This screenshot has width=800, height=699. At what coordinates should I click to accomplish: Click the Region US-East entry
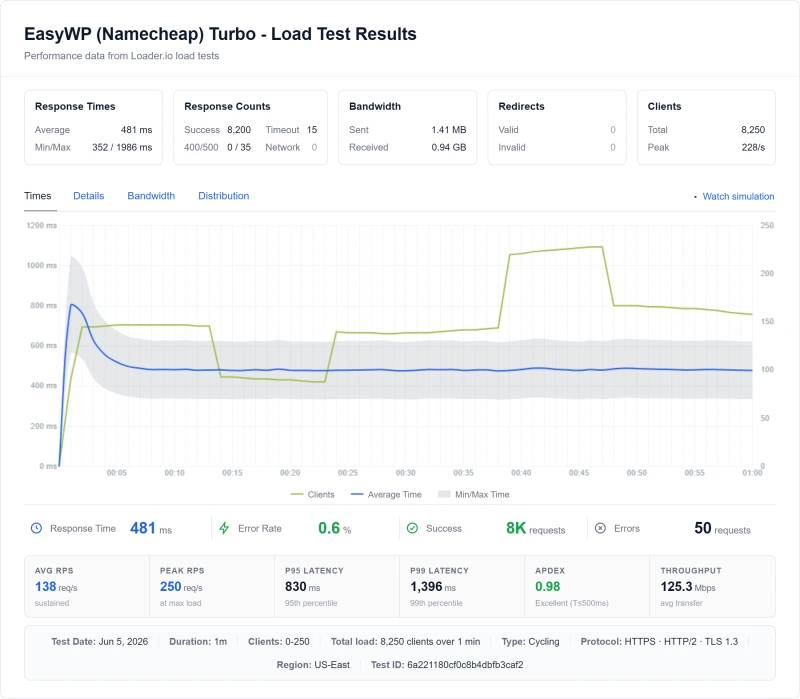pyautogui.click(x=313, y=665)
